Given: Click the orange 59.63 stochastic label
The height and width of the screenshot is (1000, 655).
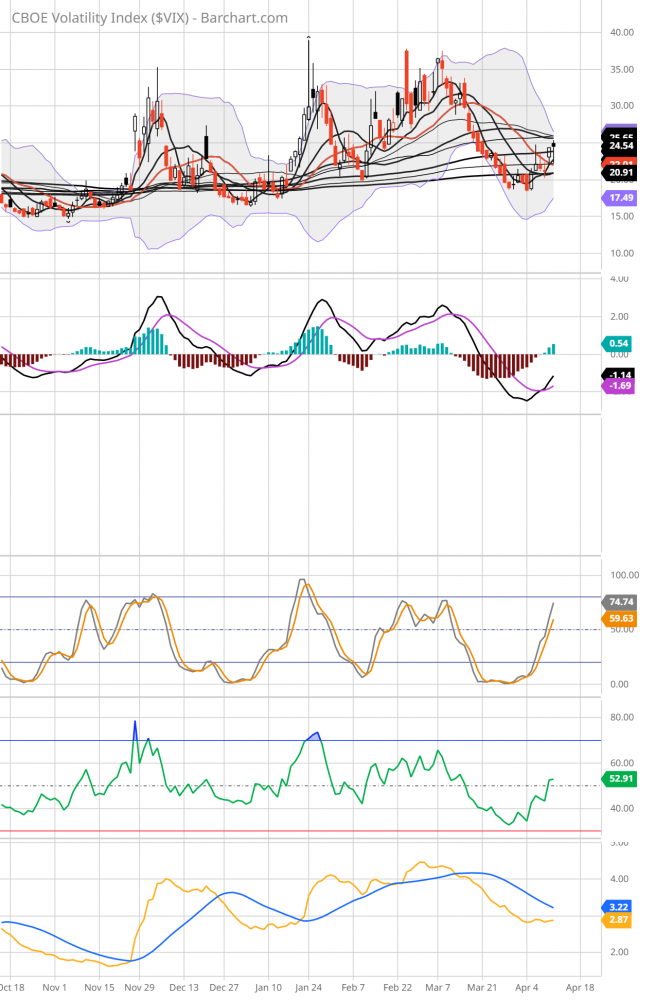Looking at the screenshot, I should point(622,619).
